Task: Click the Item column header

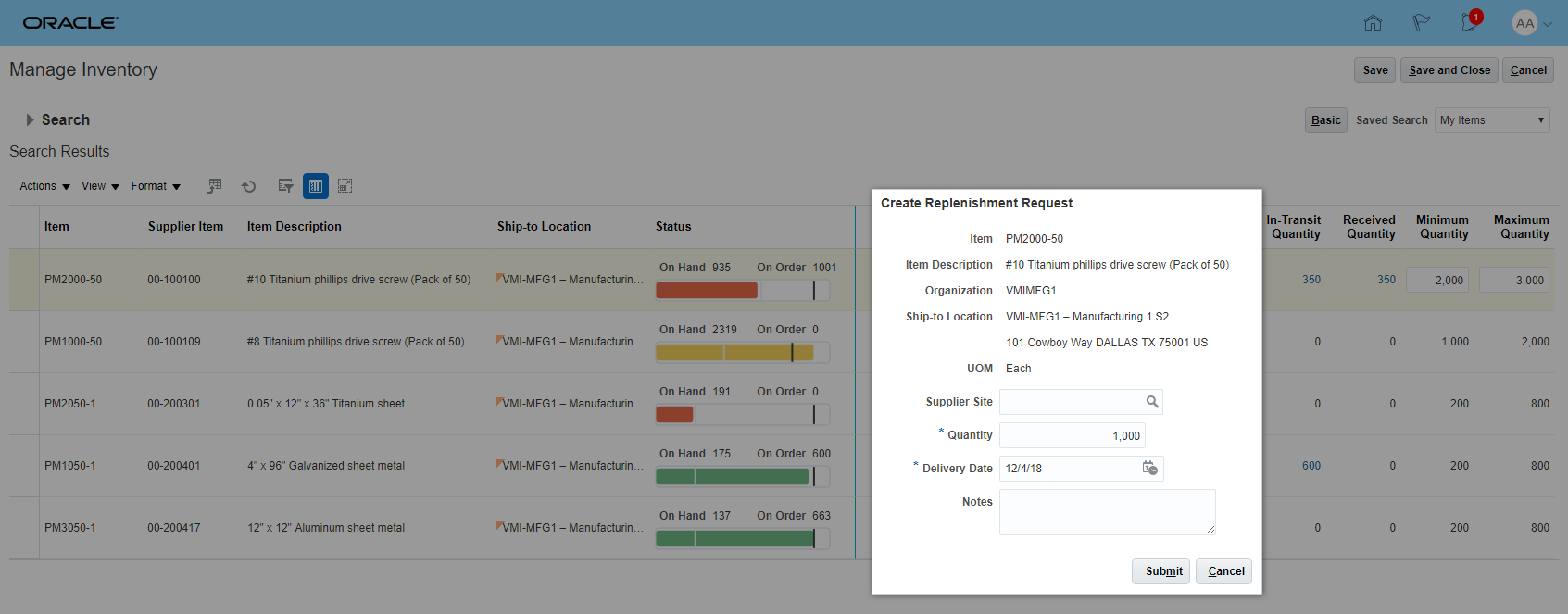Action: (56, 227)
